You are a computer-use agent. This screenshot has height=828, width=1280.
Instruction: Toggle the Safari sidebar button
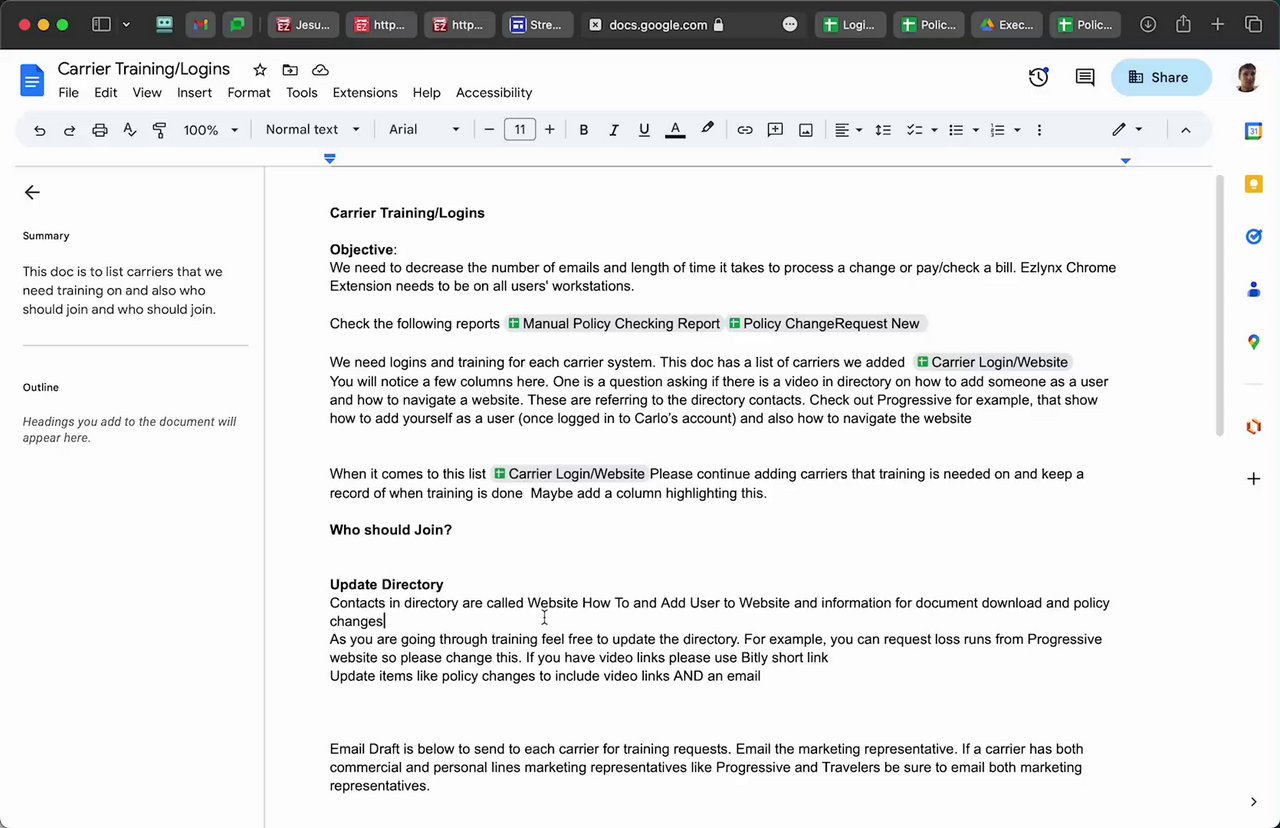[x=101, y=25]
